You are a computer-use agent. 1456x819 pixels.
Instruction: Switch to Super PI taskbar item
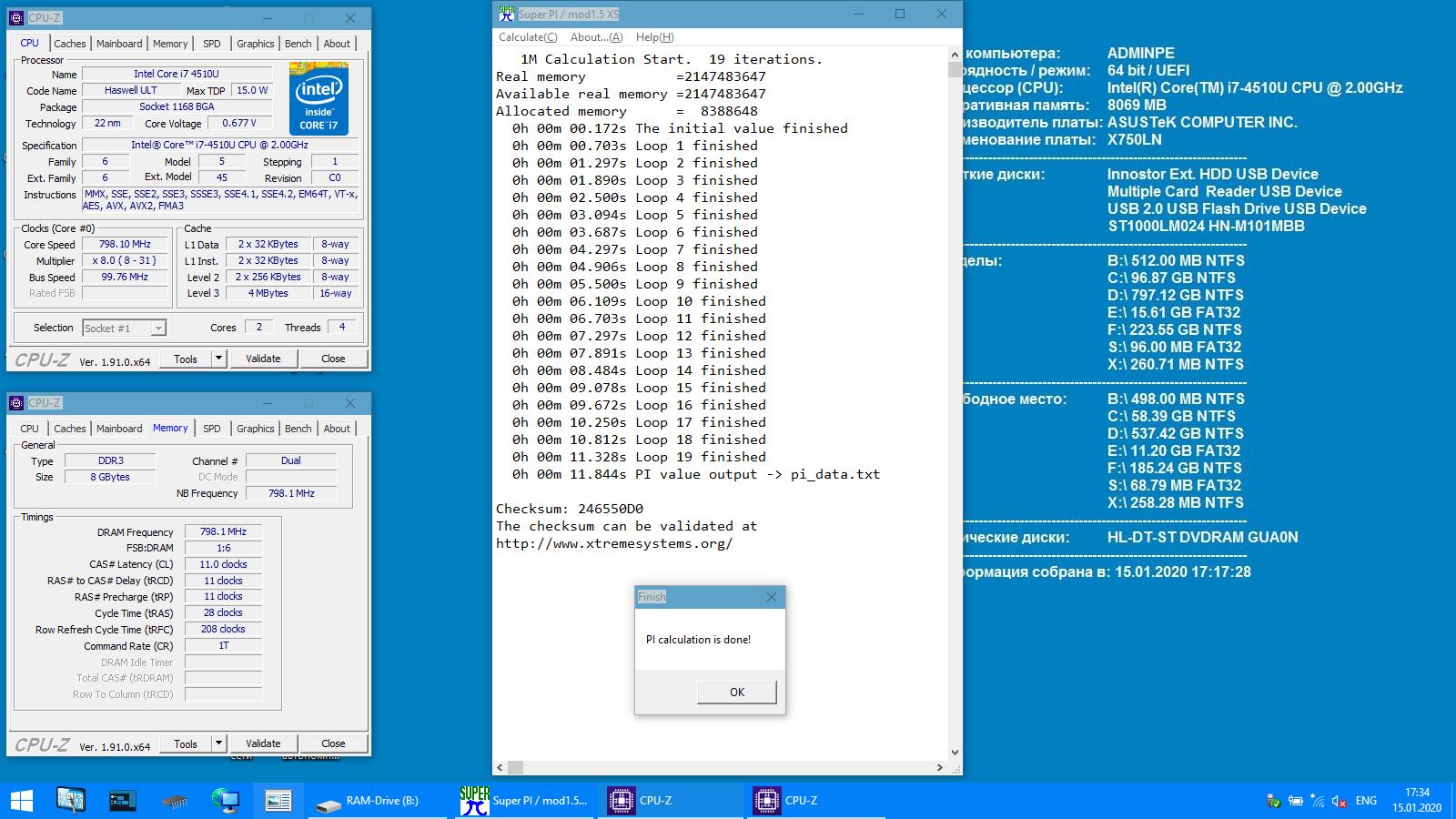point(526,801)
